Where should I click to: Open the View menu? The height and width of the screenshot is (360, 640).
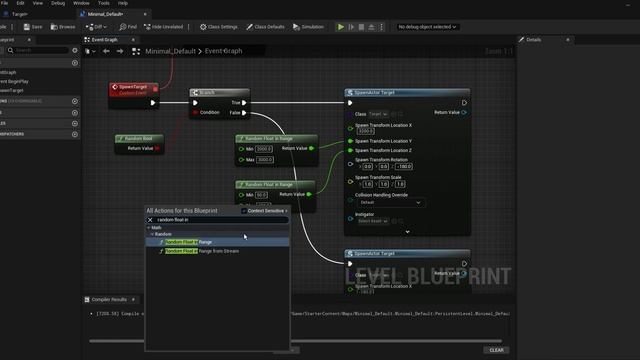38,3
